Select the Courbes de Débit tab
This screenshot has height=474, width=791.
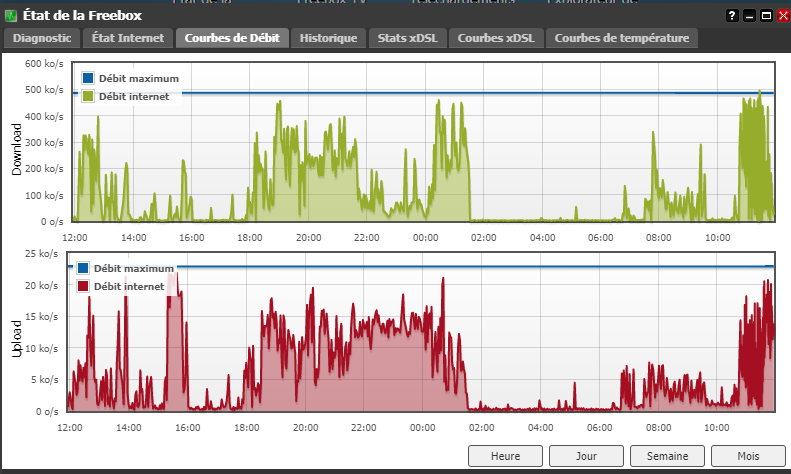tap(232, 38)
